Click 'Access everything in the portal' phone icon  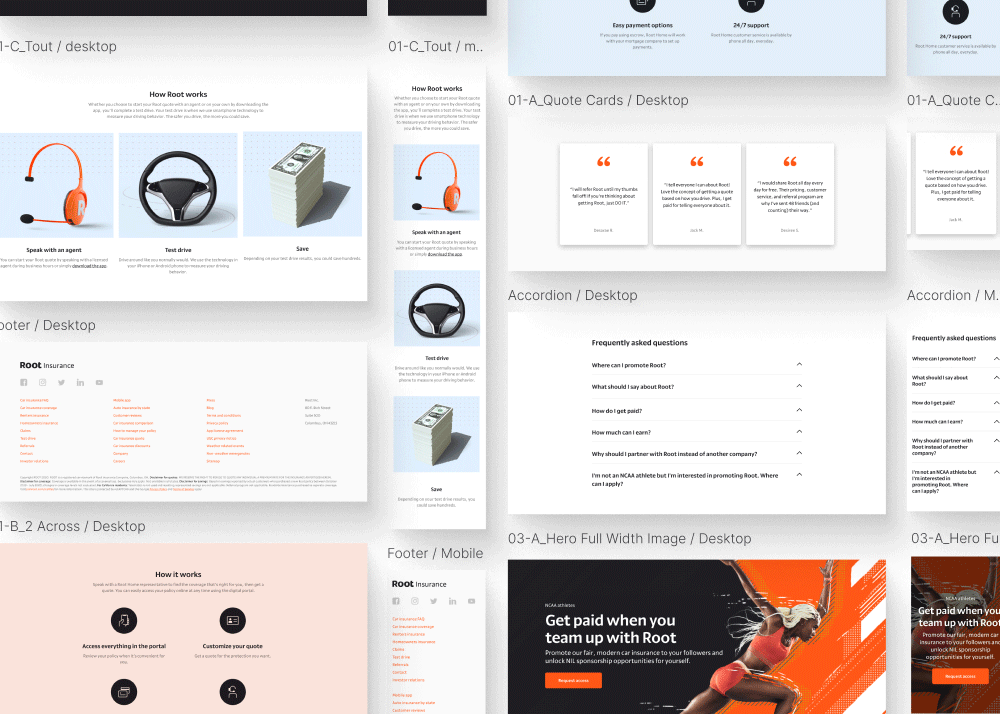[124, 620]
